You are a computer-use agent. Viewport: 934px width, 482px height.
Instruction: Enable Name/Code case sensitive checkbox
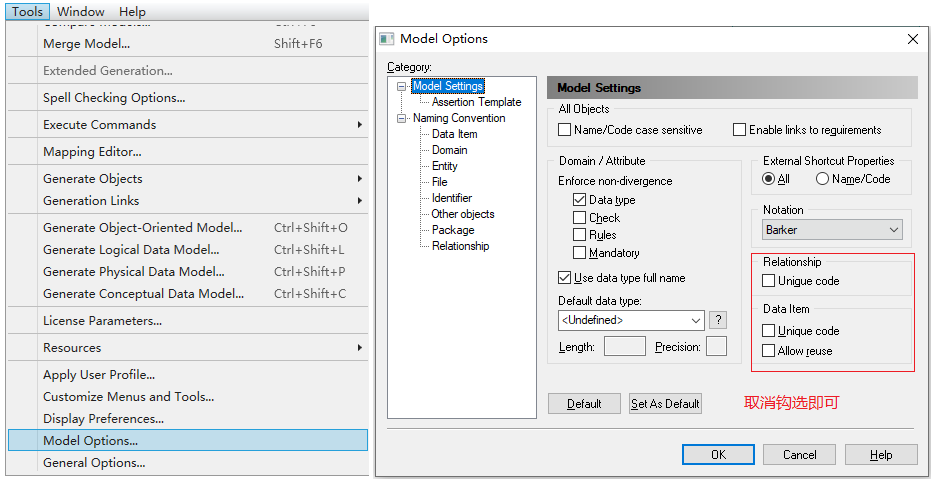[x=565, y=130]
